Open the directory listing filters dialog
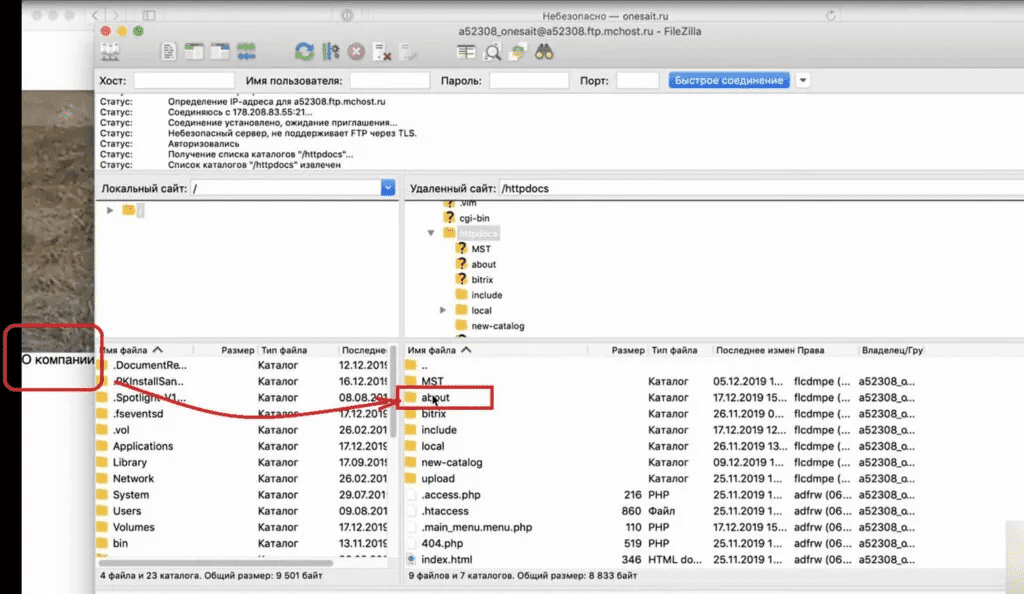 point(466,52)
